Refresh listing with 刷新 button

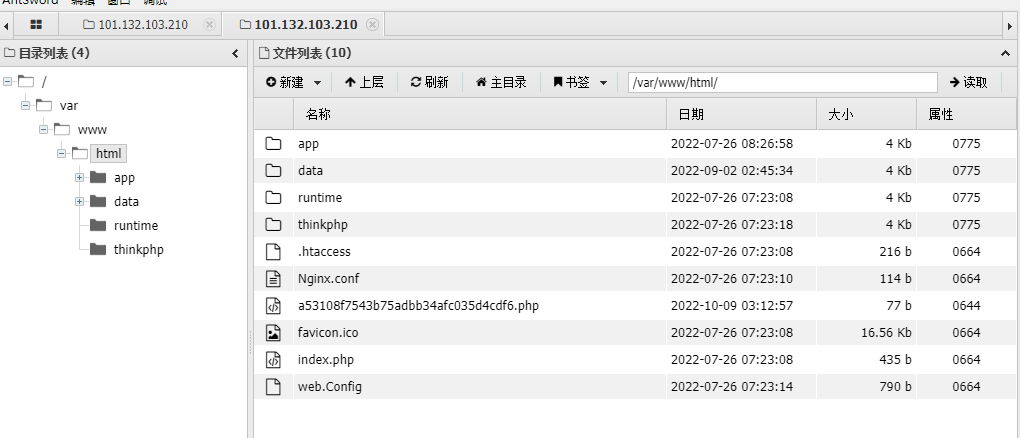pos(429,82)
